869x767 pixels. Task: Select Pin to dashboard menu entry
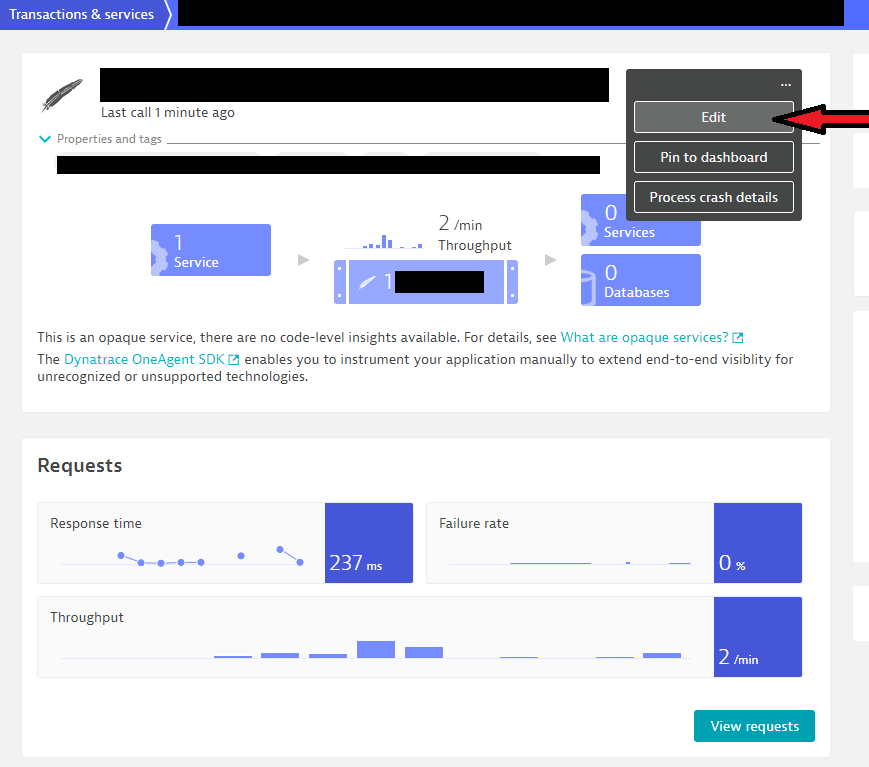click(713, 157)
